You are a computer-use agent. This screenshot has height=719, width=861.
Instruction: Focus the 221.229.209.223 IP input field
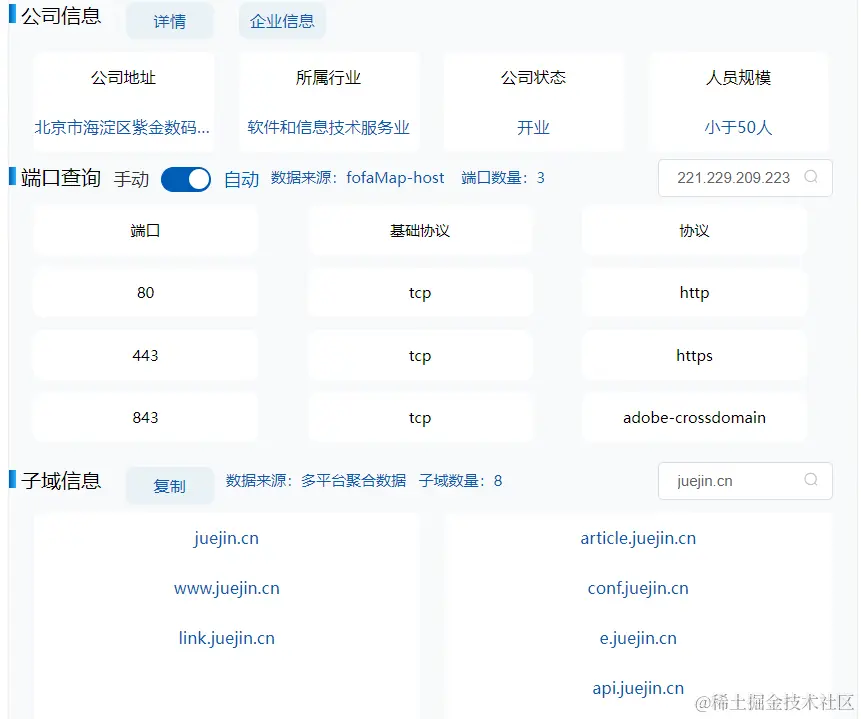745,178
